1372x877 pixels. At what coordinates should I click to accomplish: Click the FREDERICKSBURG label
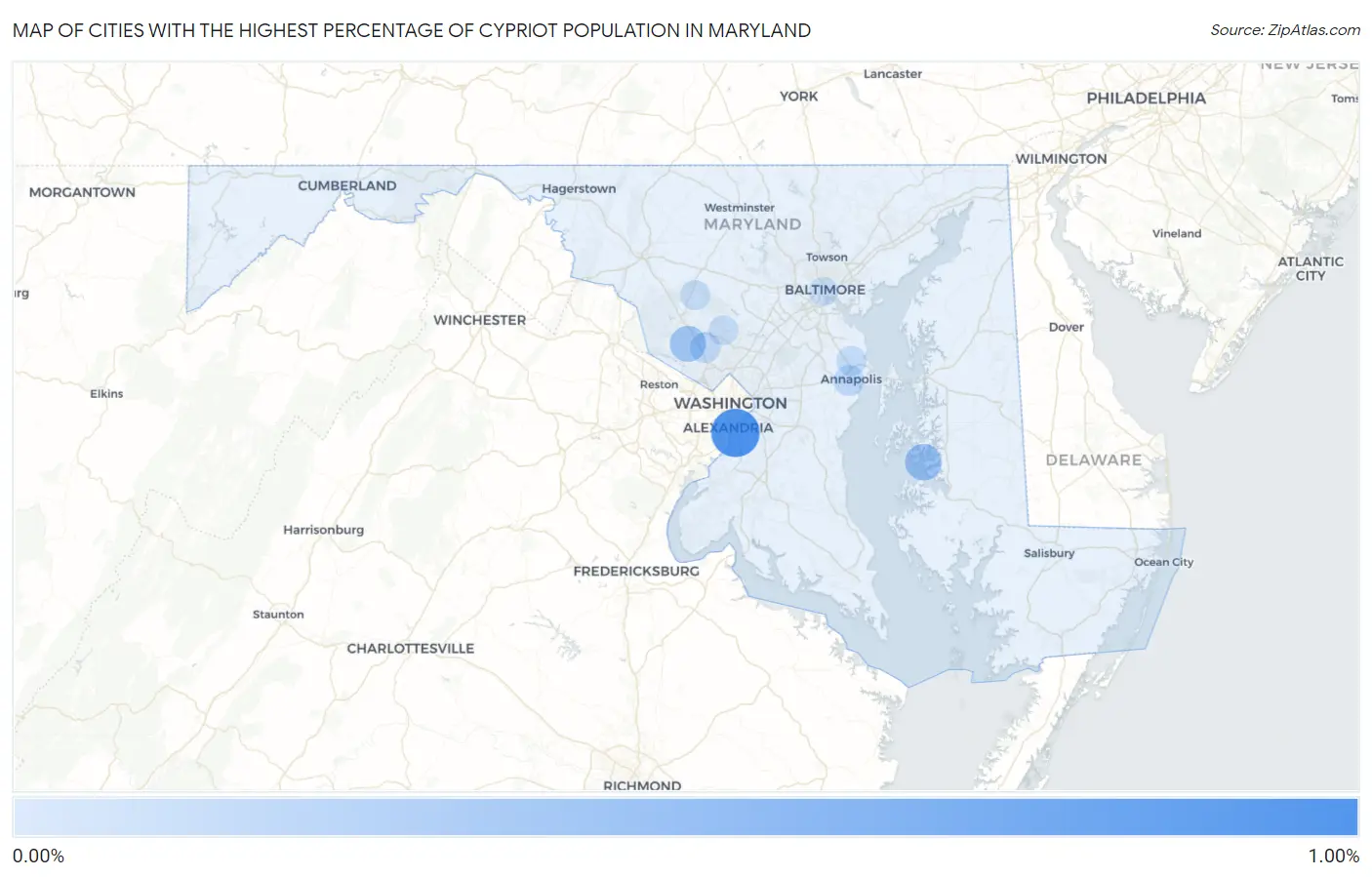pyautogui.click(x=636, y=571)
